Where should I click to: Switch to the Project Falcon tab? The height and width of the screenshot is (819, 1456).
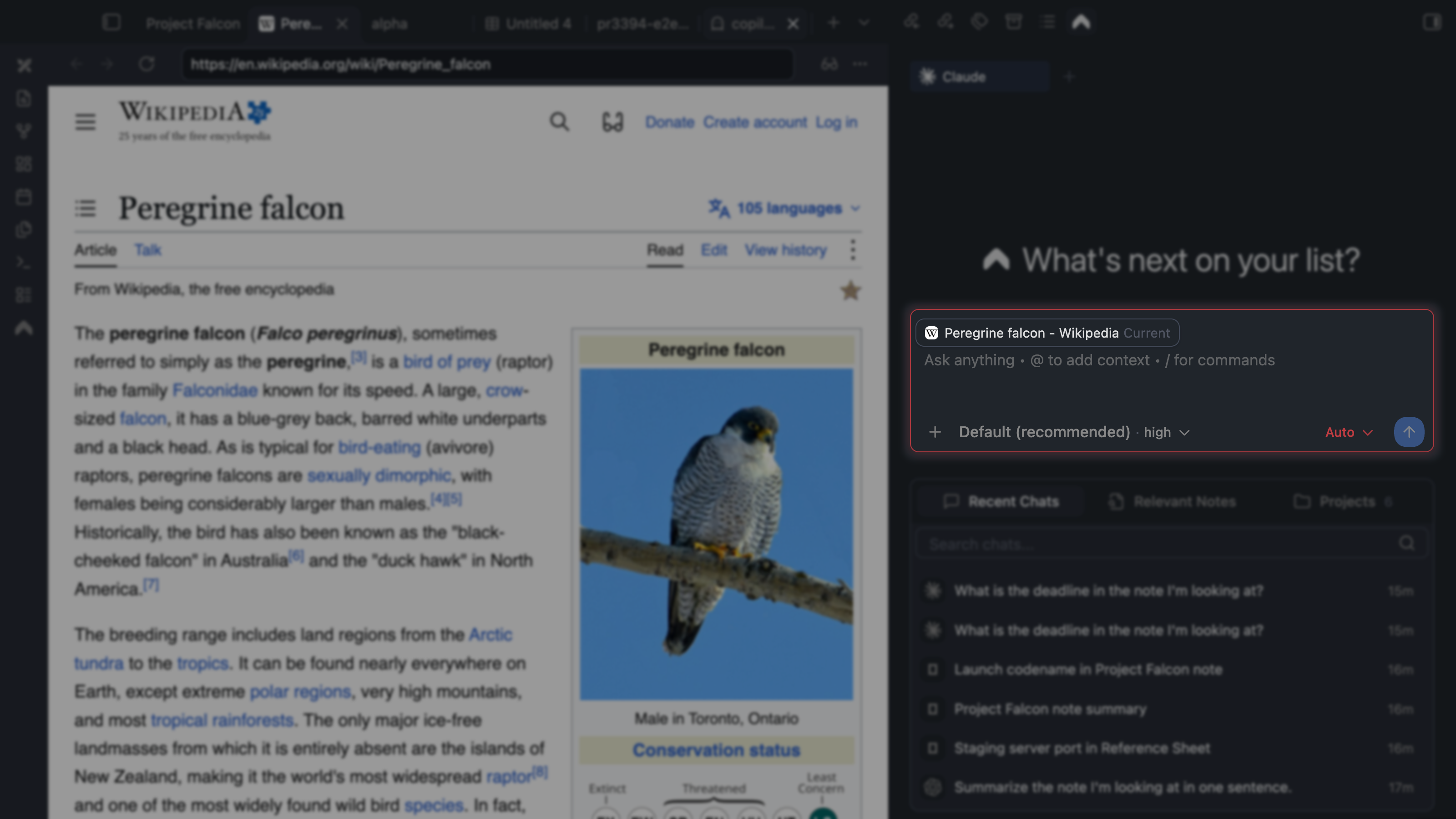192,24
